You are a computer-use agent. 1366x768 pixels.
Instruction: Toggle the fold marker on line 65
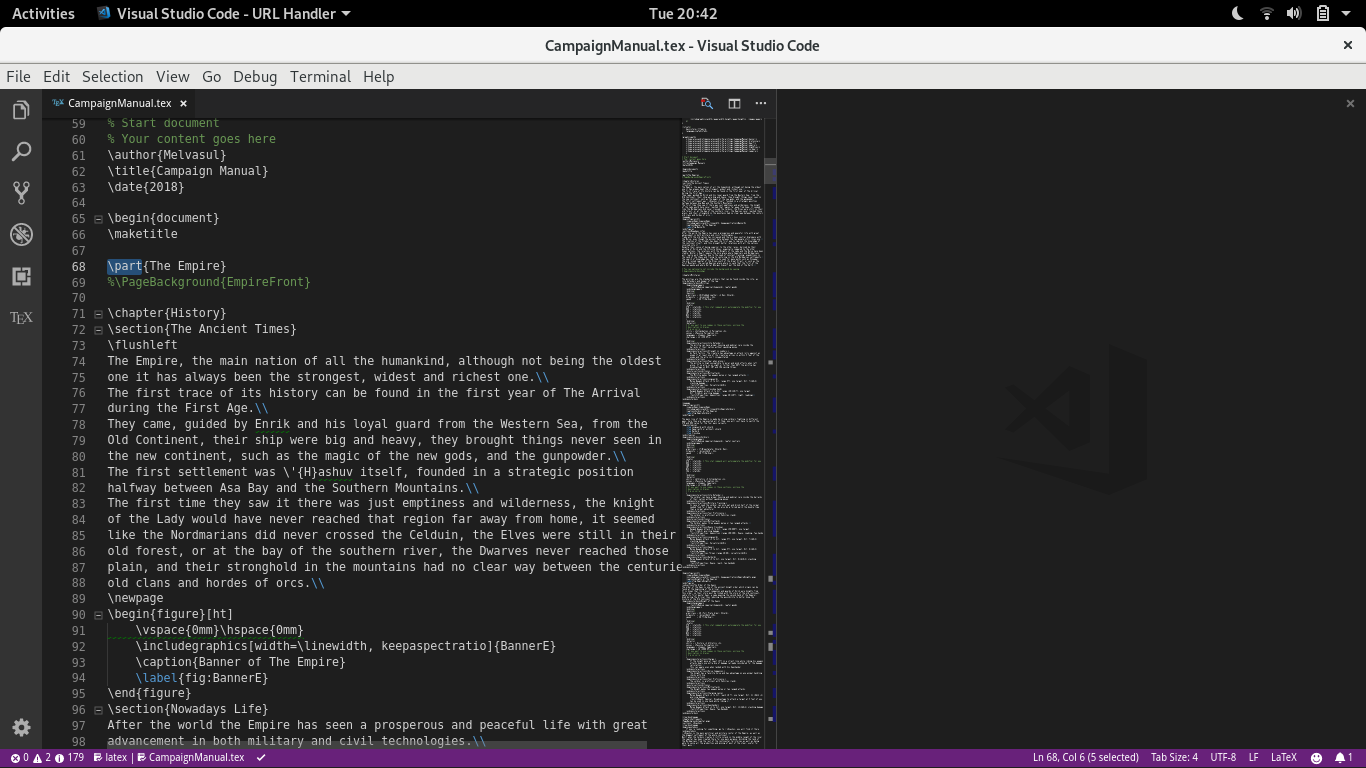(97, 218)
